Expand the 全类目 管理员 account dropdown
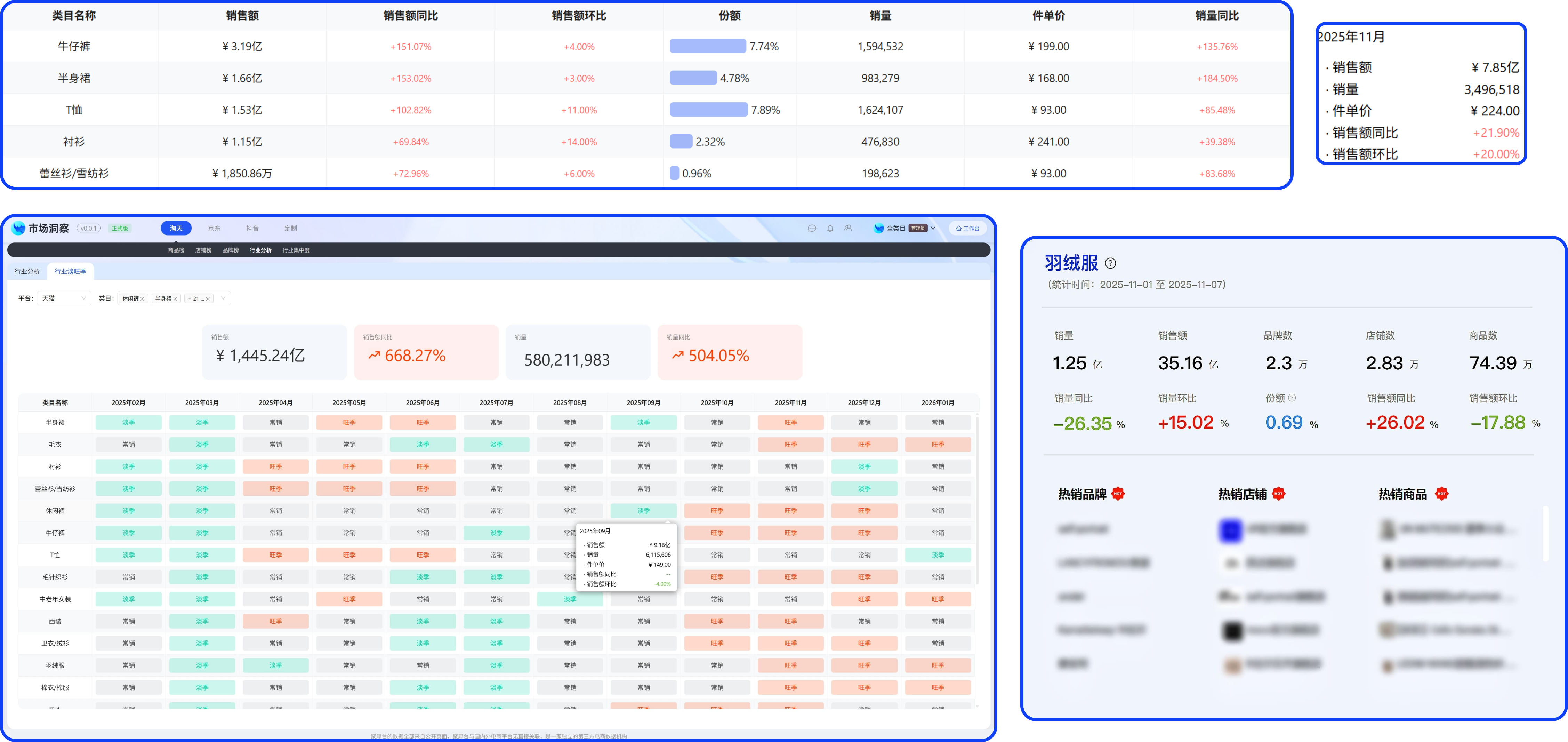1568x742 pixels. pos(933,228)
